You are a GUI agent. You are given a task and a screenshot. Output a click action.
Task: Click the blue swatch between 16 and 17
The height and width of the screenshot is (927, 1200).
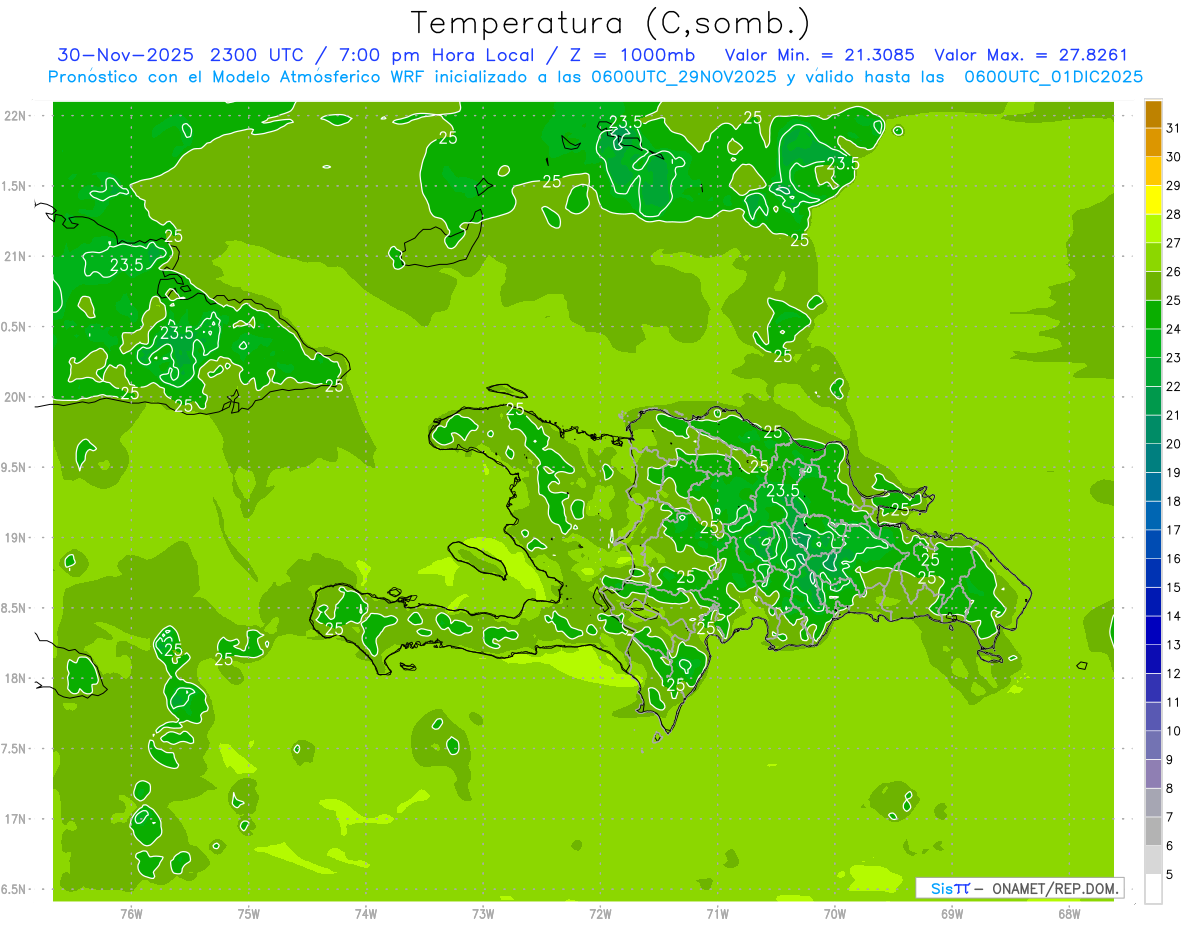click(x=1153, y=545)
